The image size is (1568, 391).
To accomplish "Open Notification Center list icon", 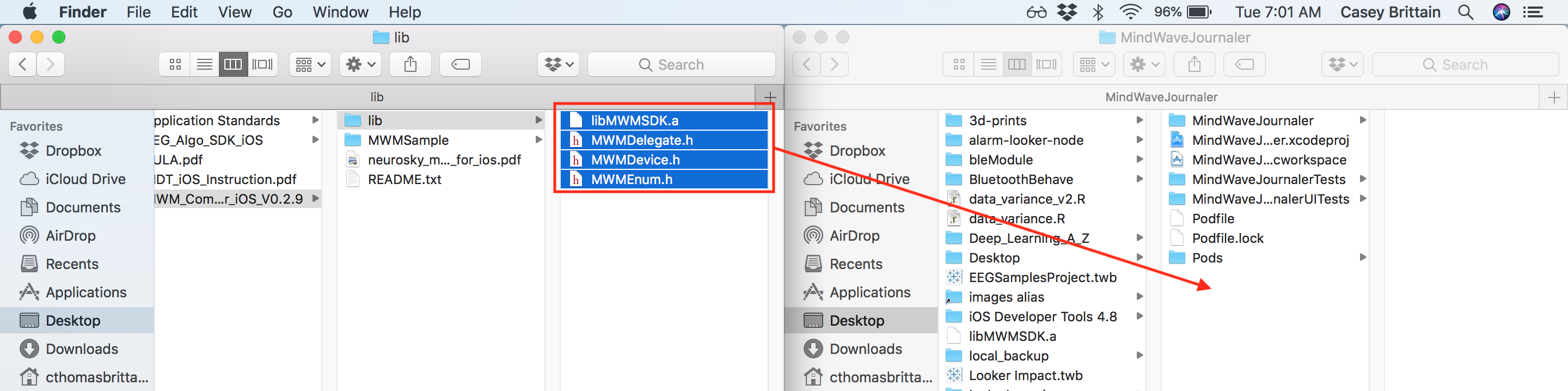I will click(x=1533, y=12).
